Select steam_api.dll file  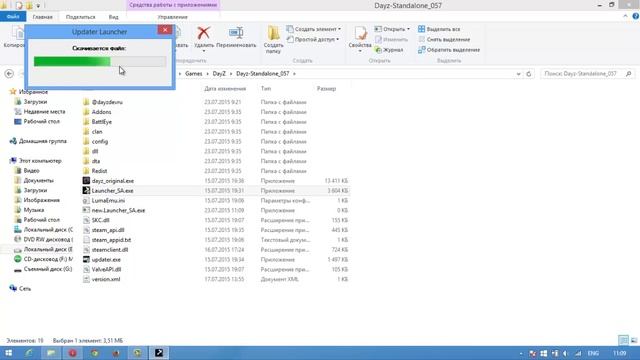108,230
